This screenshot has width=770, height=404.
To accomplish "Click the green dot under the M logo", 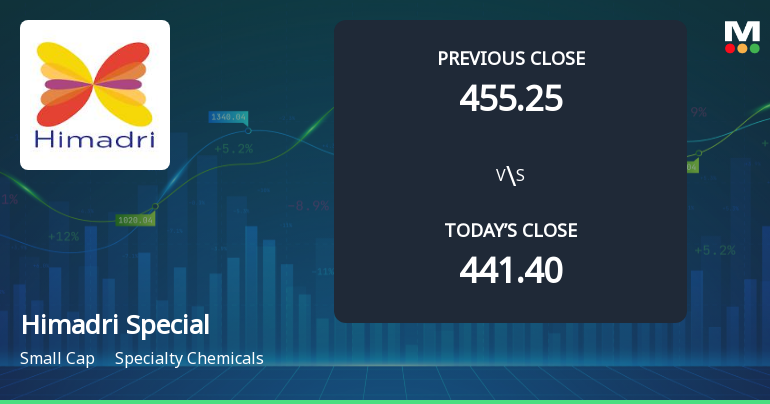I will [754, 48].
